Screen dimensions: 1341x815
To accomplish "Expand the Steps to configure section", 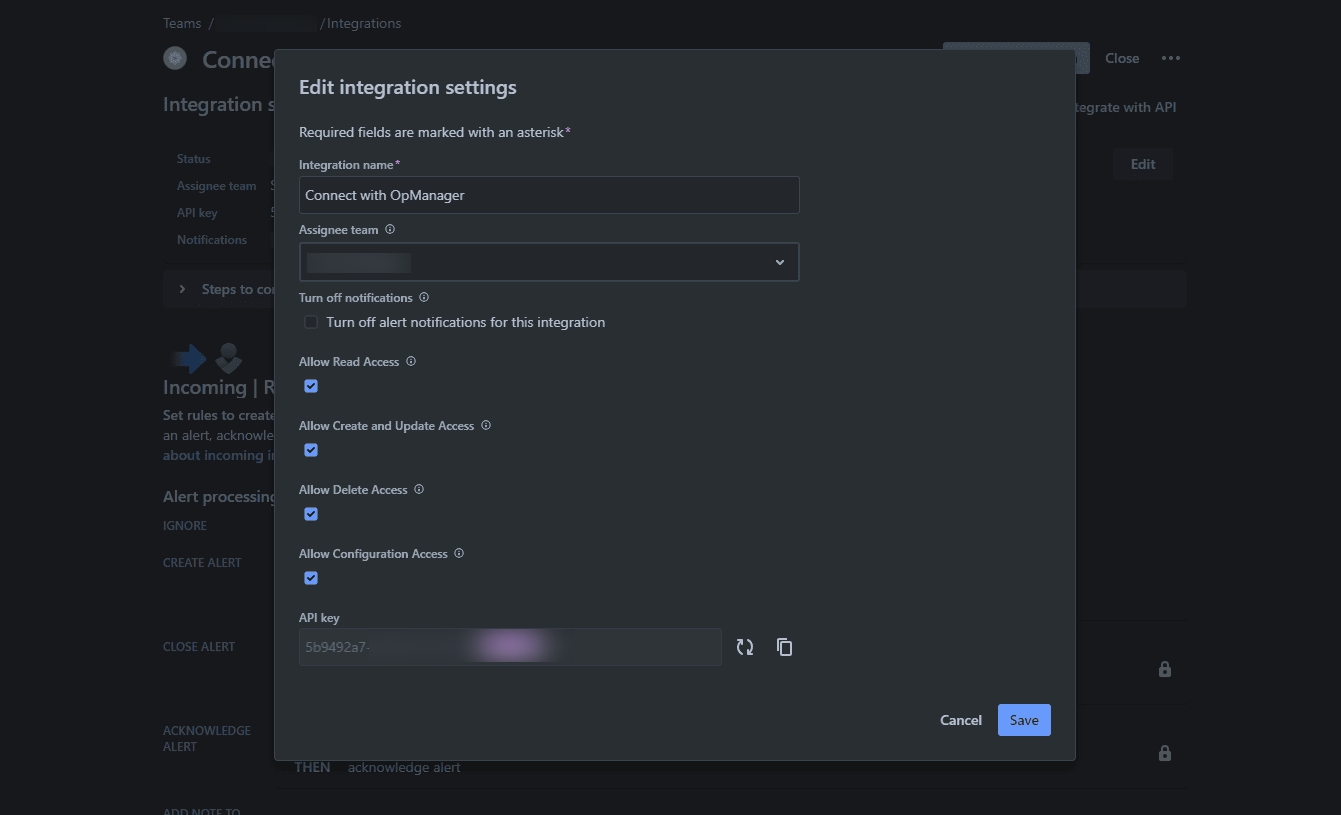I will tap(181, 288).
